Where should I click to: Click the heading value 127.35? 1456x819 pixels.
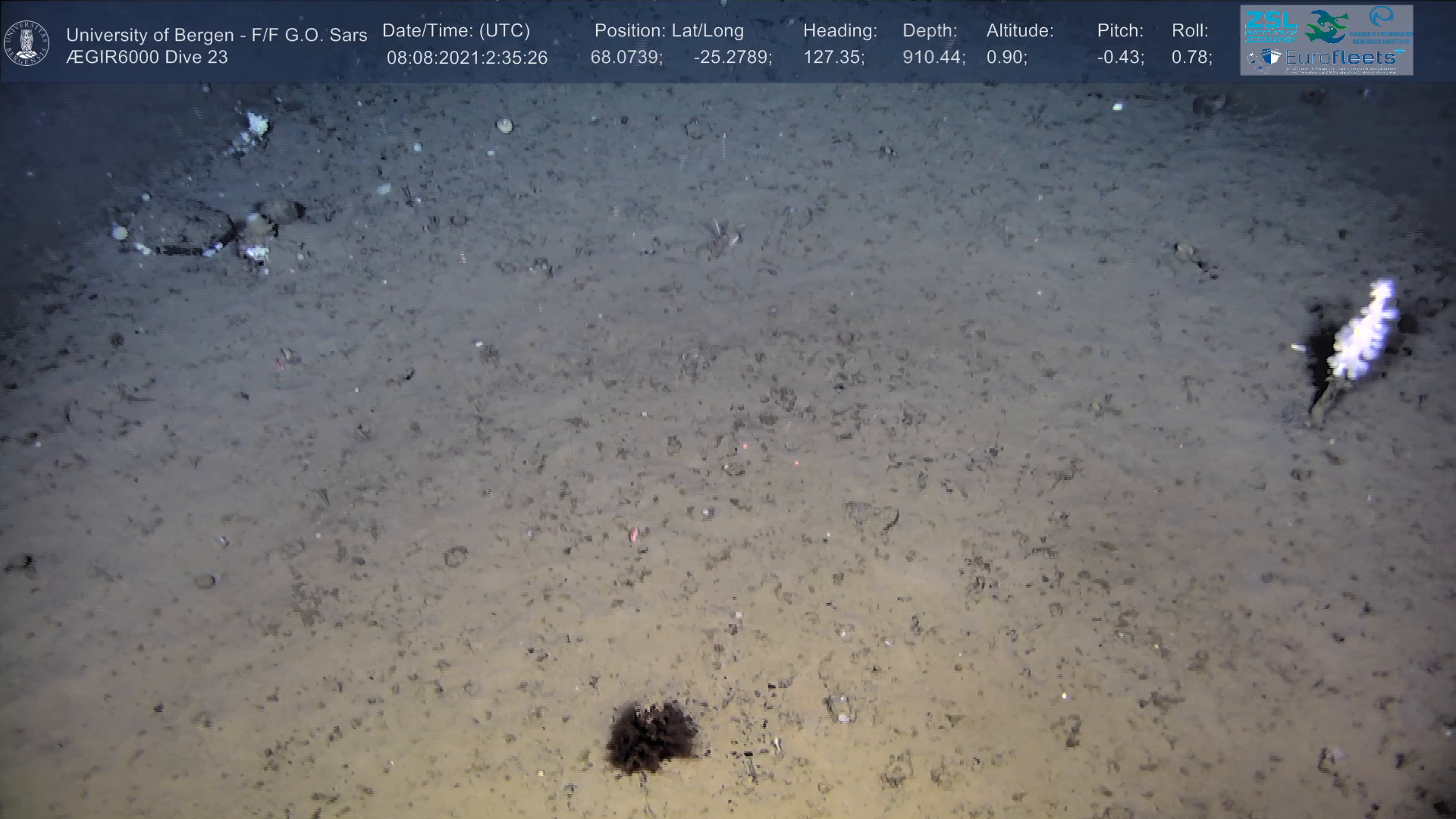click(x=833, y=58)
